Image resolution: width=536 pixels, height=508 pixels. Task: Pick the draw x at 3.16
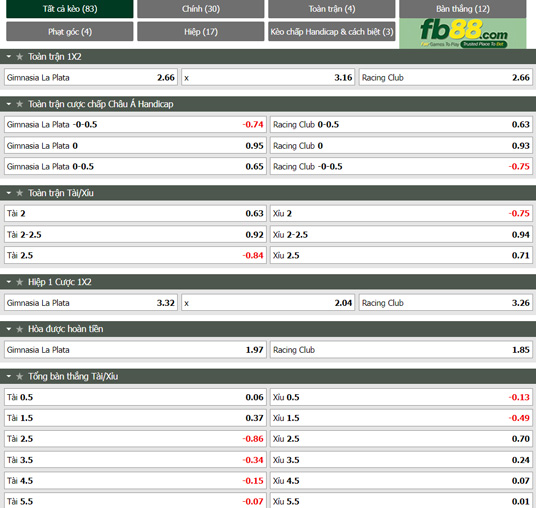pos(268,78)
